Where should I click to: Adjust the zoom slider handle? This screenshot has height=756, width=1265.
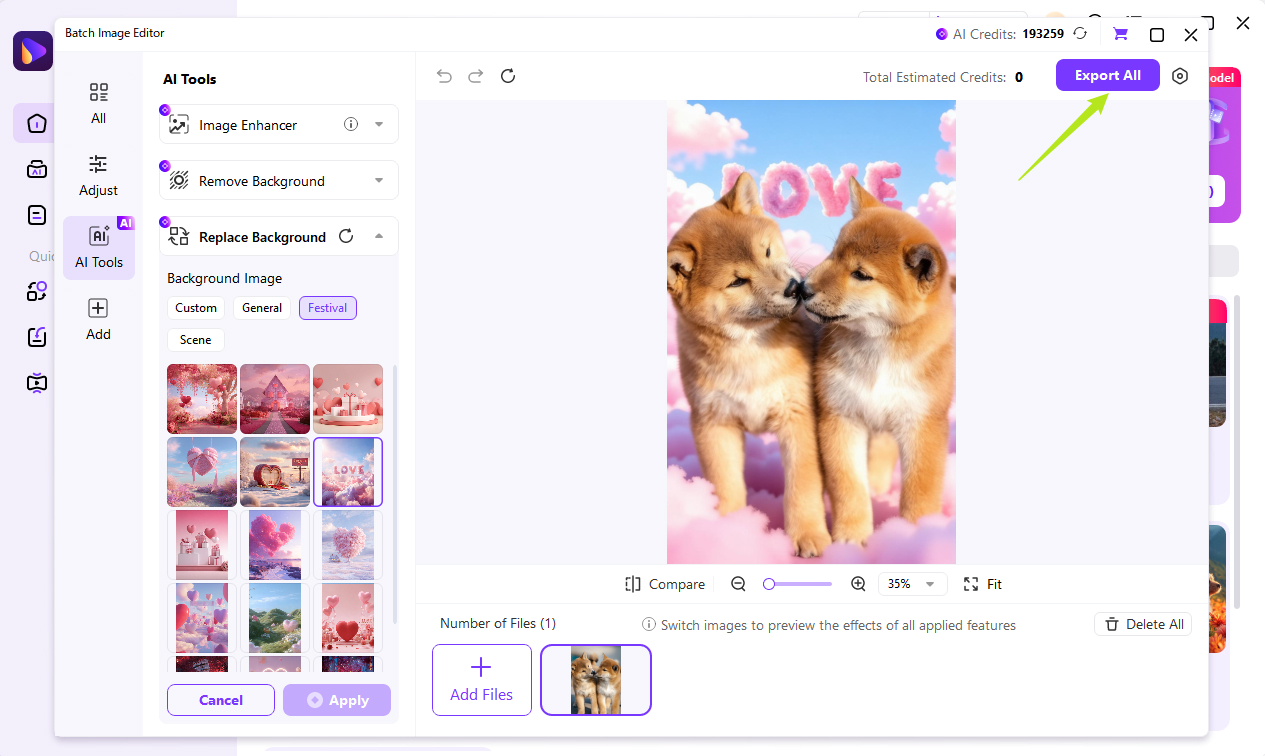pyautogui.click(x=769, y=584)
